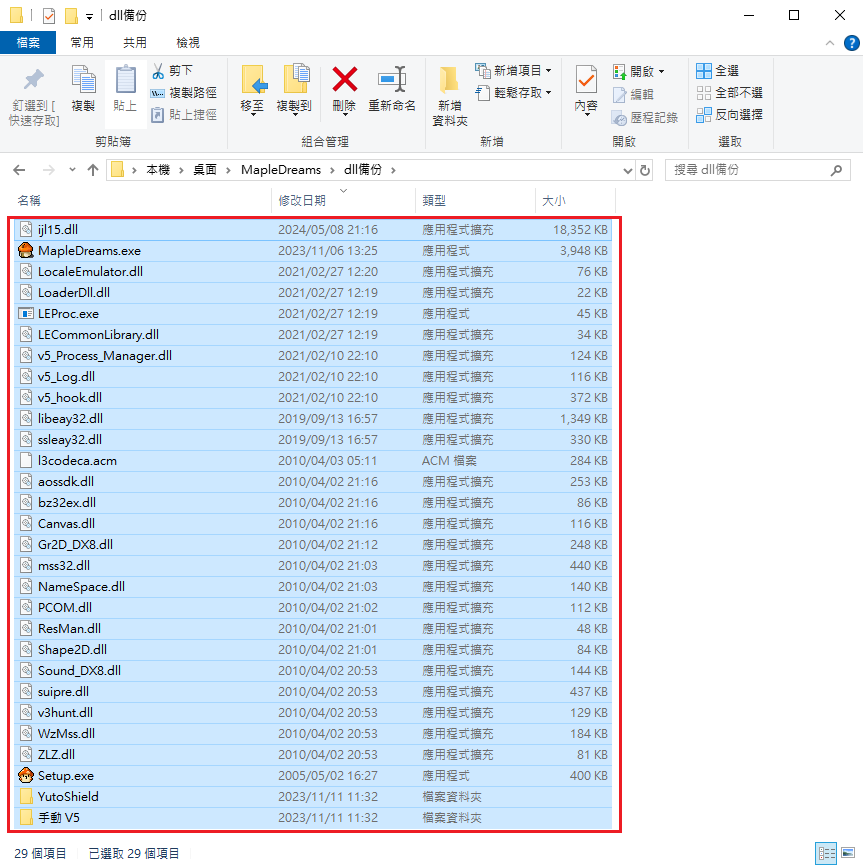Switch to large icons view in status bar

click(x=847, y=853)
